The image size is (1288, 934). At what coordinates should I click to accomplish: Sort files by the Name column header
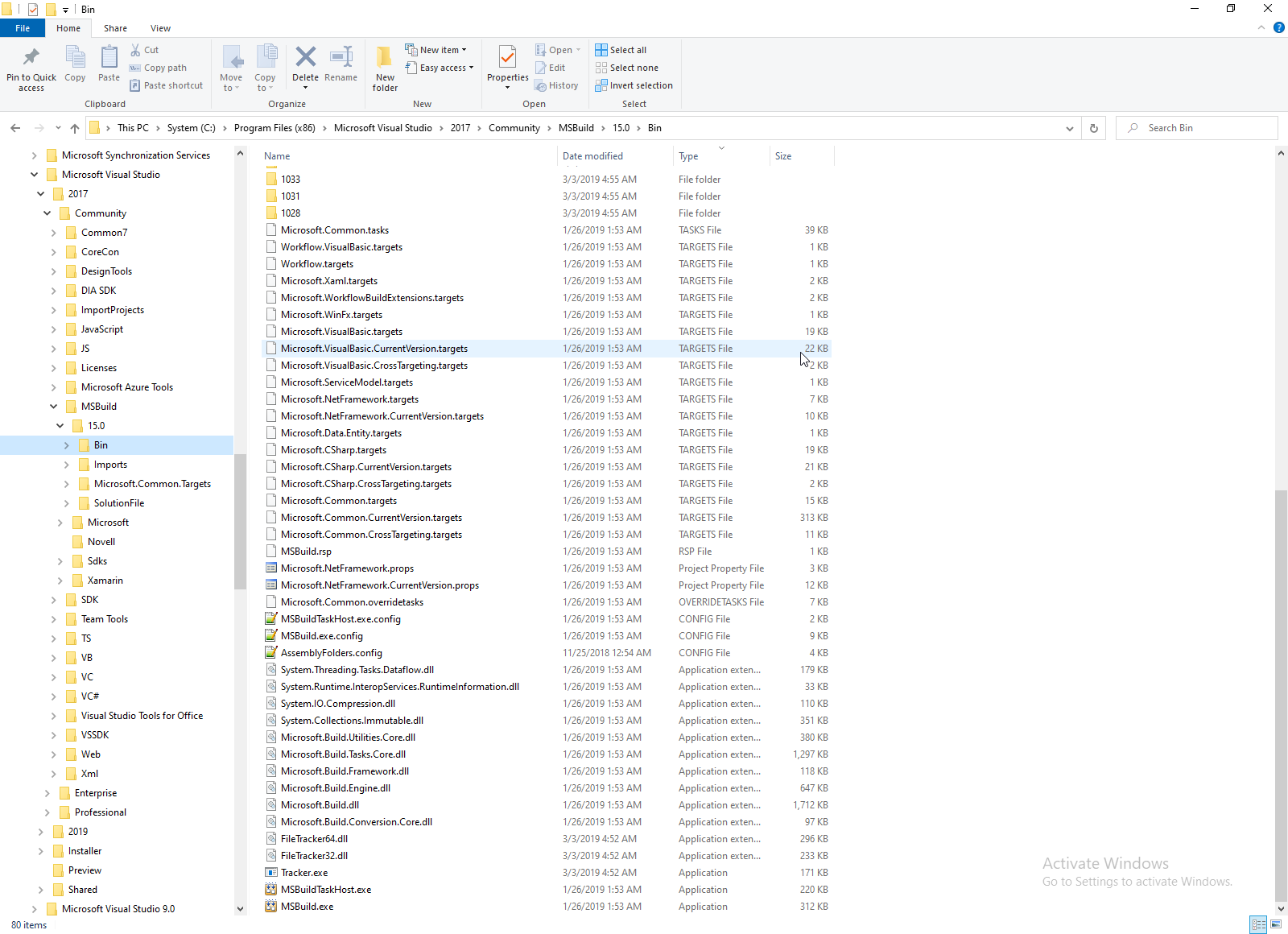(x=408, y=156)
